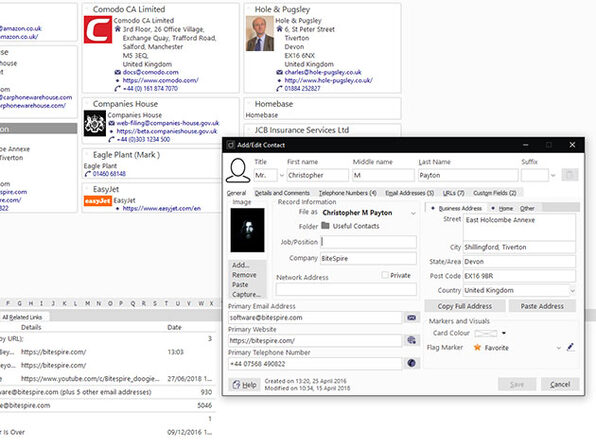Select the Homebase contact card

322,109
